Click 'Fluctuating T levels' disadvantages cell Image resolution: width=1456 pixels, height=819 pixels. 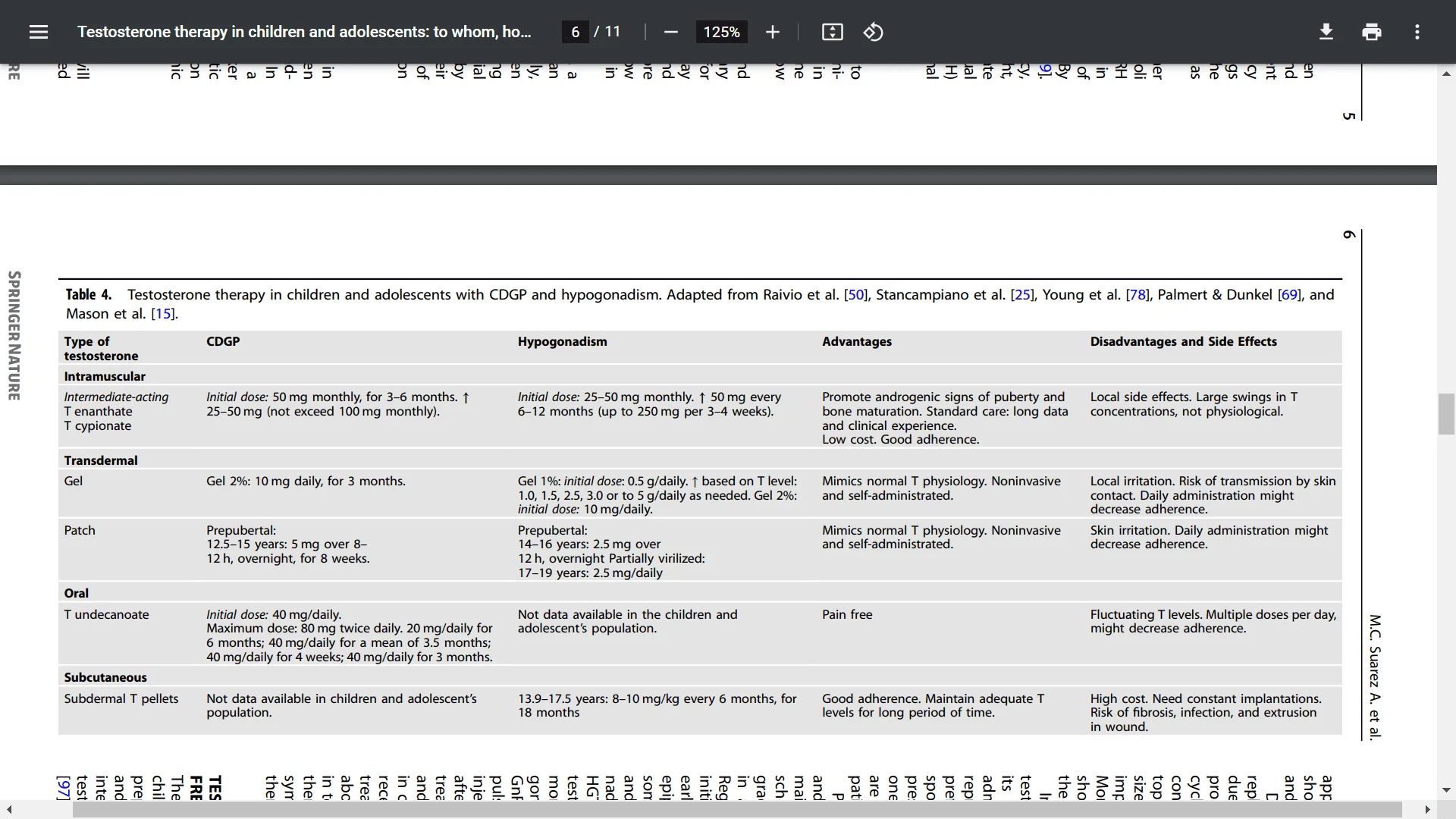tap(1213, 622)
